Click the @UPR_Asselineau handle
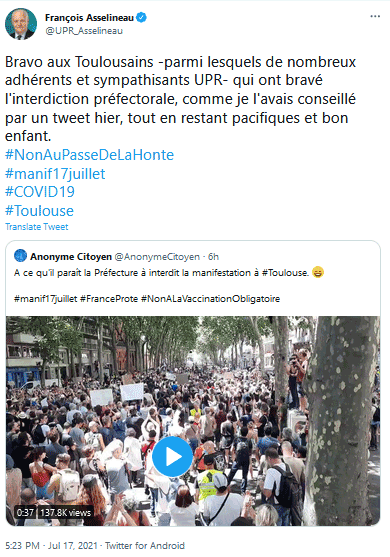Screen dimensions: 390x557 click(x=84, y=31)
